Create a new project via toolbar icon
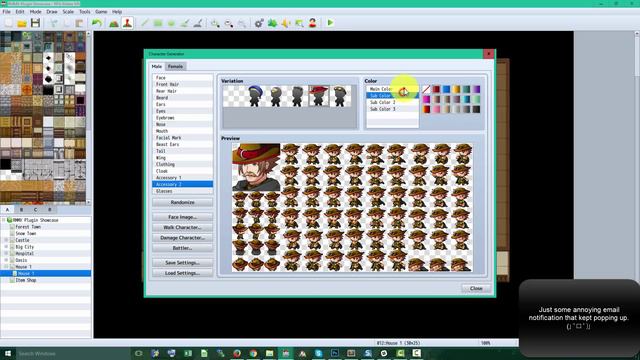Image resolution: width=640 pixels, height=360 pixels. 9,23
